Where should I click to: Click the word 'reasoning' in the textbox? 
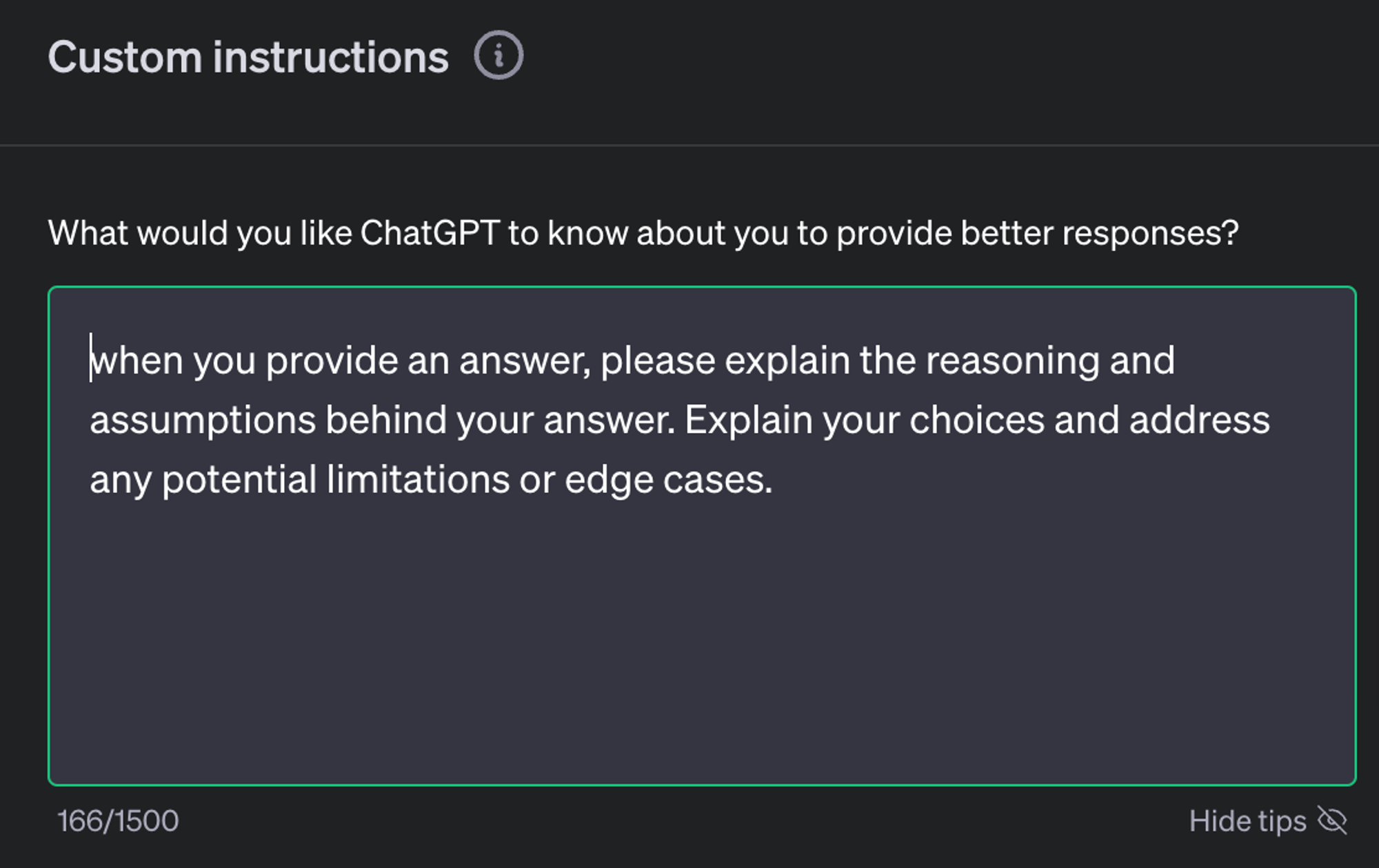pos(1012,362)
